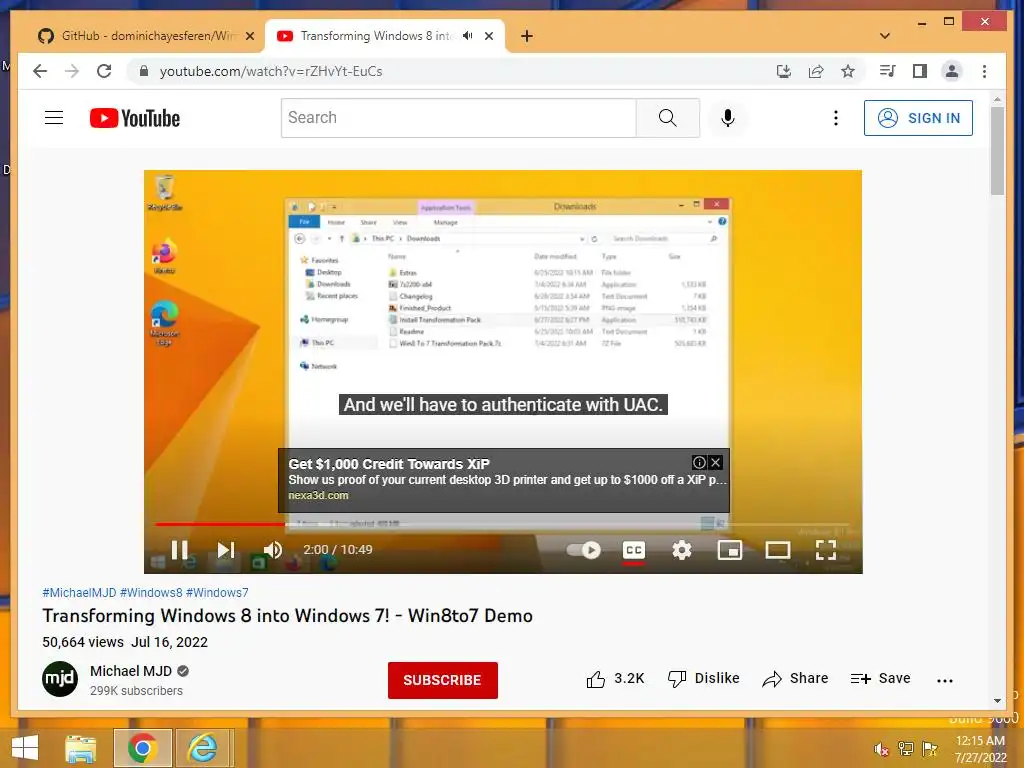The width and height of the screenshot is (1024, 768).
Task: Open Chrome's three-dot menu
Action: click(984, 71)
